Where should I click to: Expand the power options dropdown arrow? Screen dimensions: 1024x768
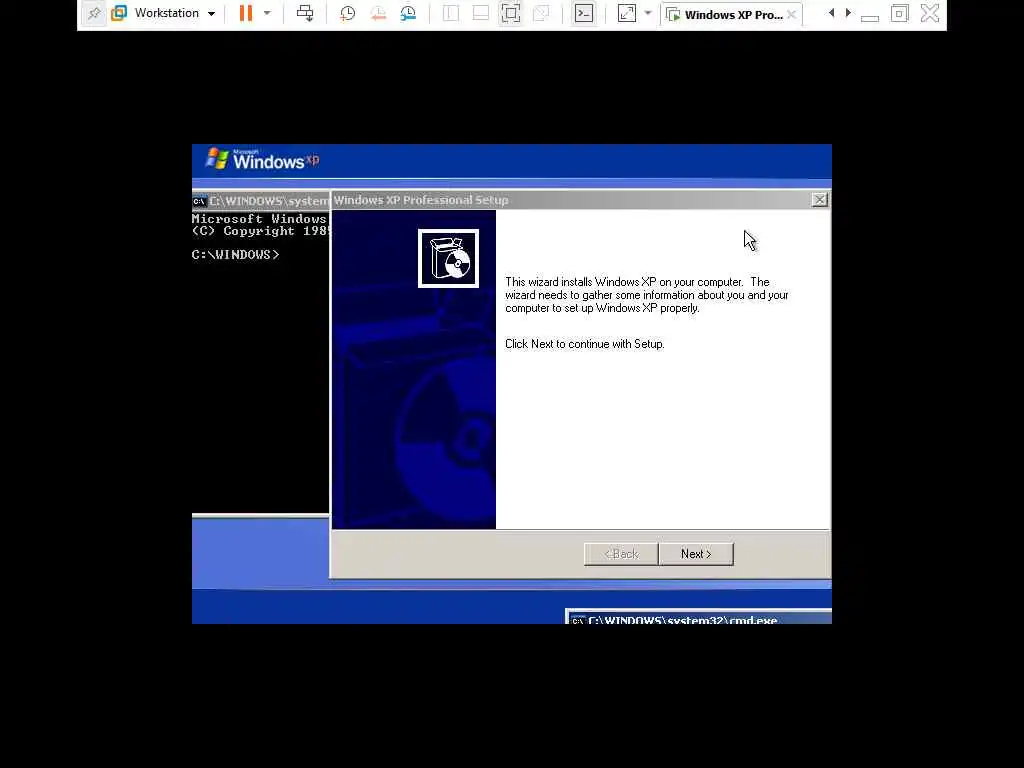click(x=267, y=13)
